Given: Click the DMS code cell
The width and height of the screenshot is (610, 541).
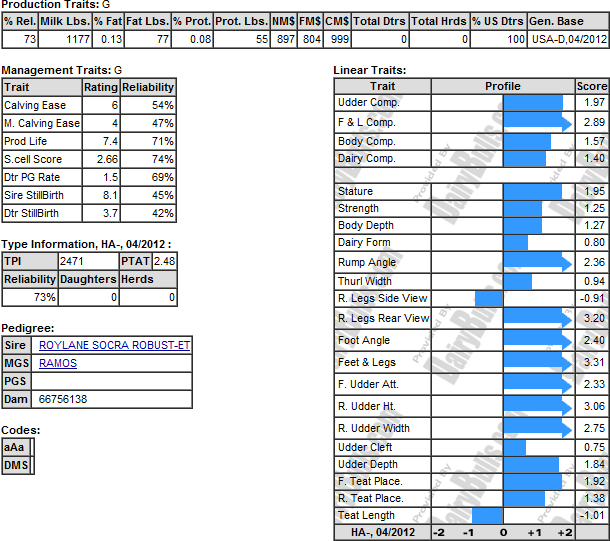Looking at the screenshot, I should click(16, 465).
